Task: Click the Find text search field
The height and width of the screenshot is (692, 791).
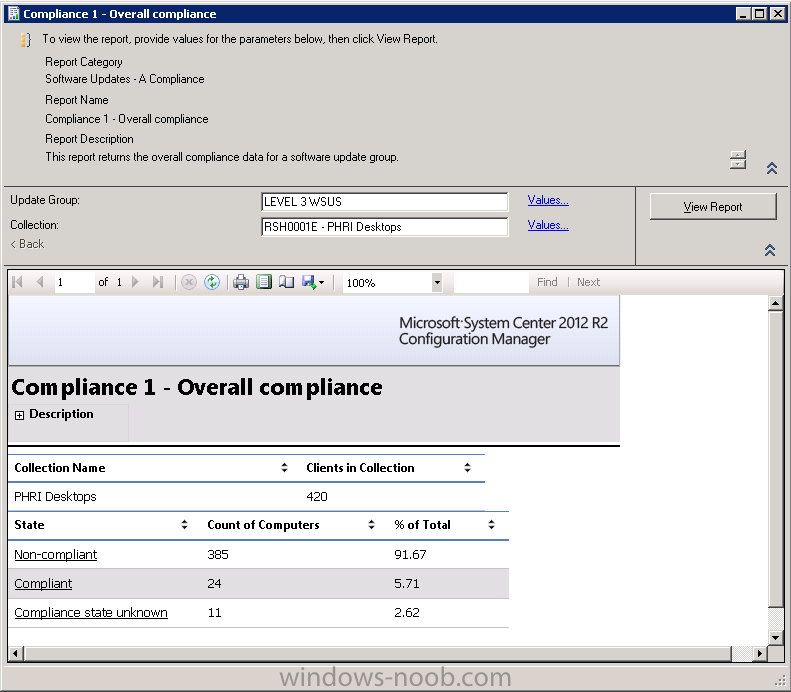Action: click(491, 282)
